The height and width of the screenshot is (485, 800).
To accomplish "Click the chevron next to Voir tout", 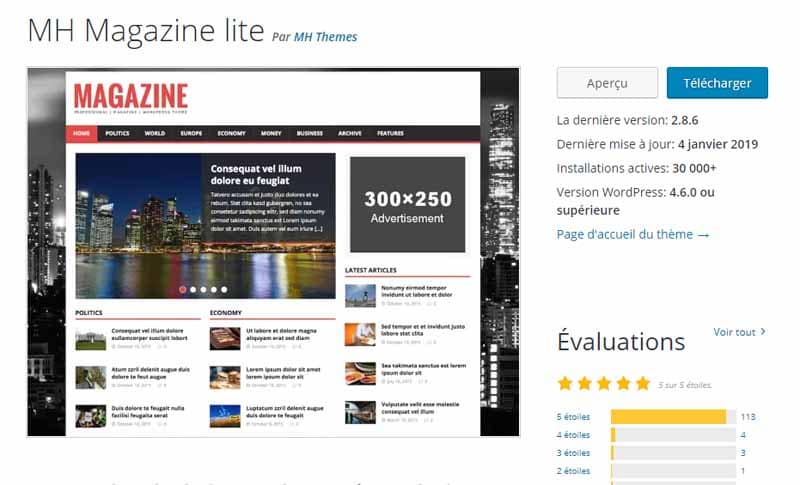I will 763,331.
